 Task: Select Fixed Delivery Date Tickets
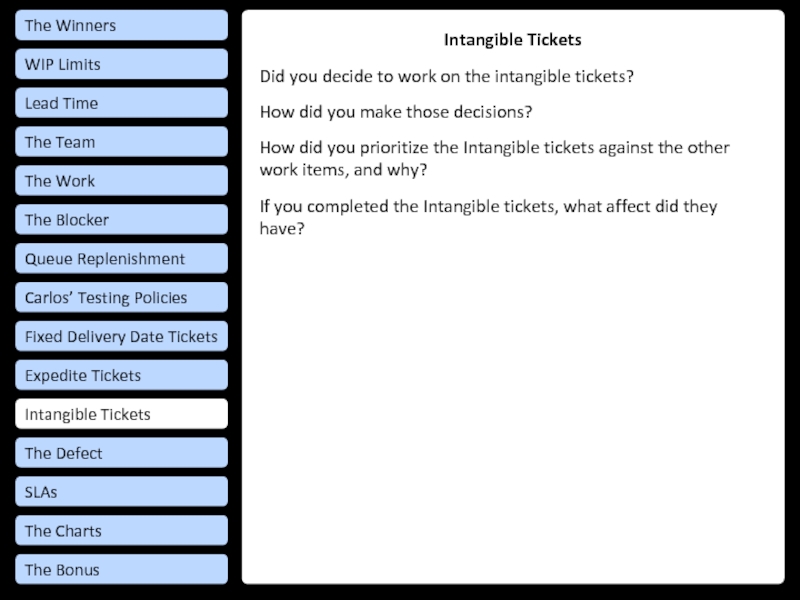(x=121, y=336)
